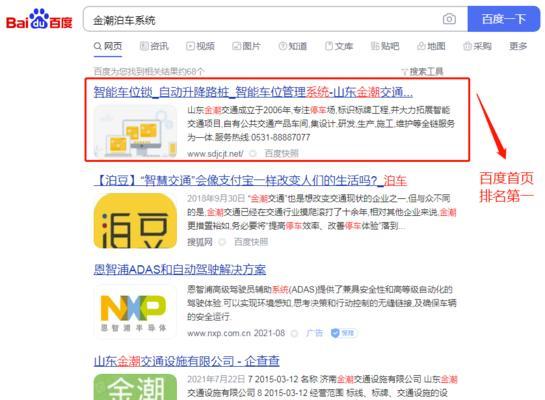Click the 采购 tab icon
Screen dimensions: 545x400
tap(467, 46)
